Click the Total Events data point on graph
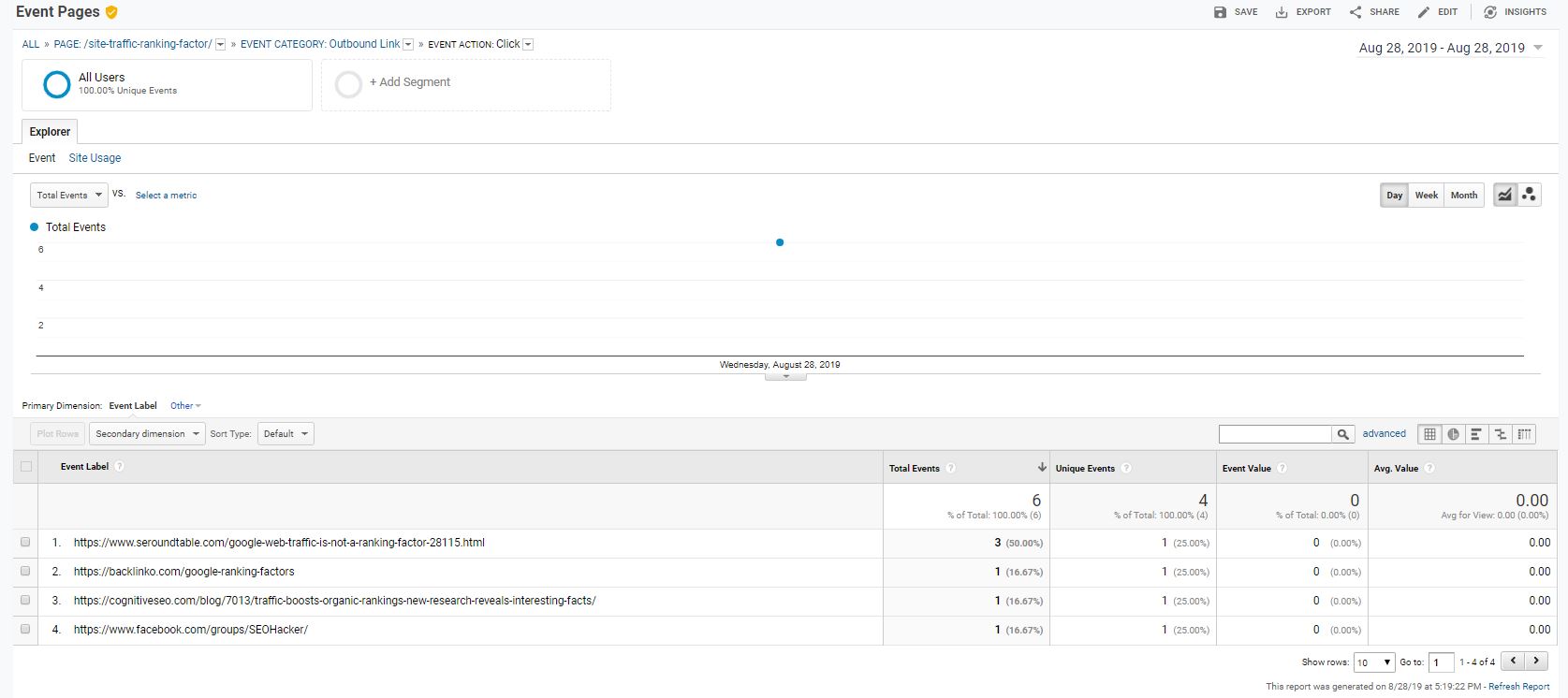 [780, 242]
